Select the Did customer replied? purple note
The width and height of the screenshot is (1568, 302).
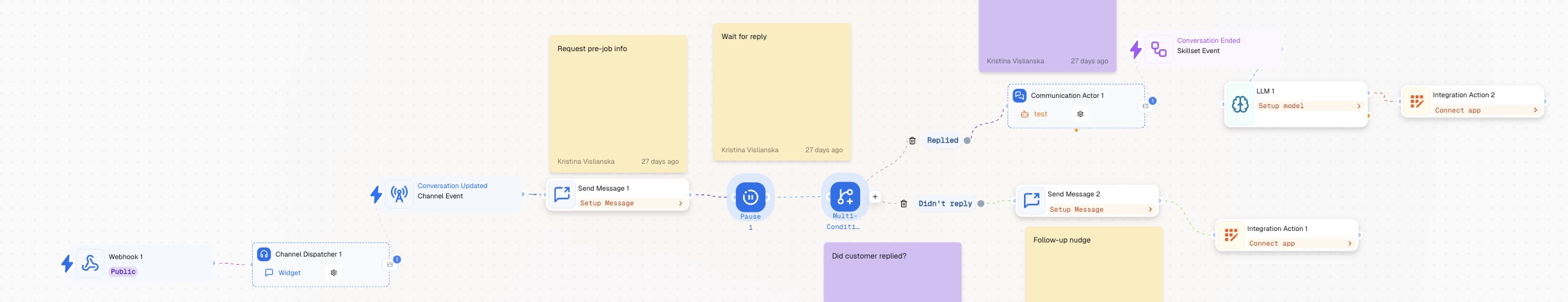point(892,272)
